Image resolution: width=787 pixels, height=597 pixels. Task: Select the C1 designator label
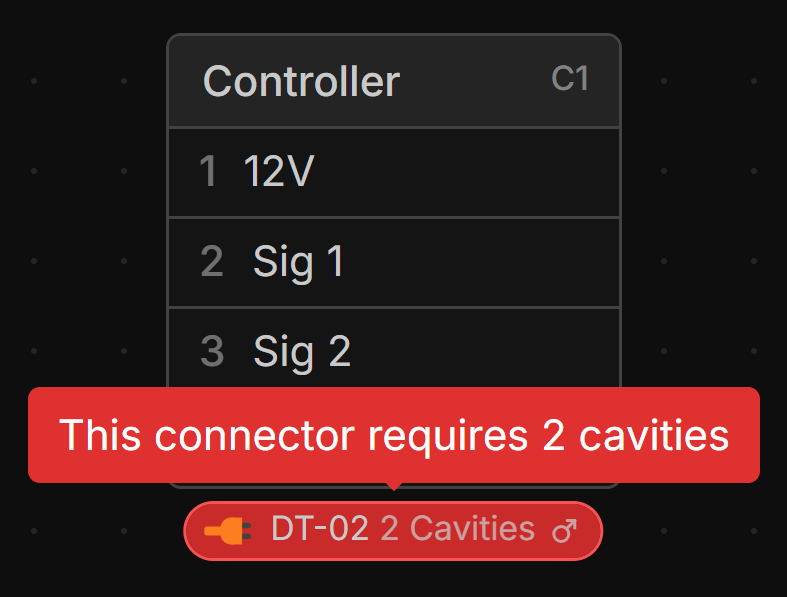coord(570,79)
